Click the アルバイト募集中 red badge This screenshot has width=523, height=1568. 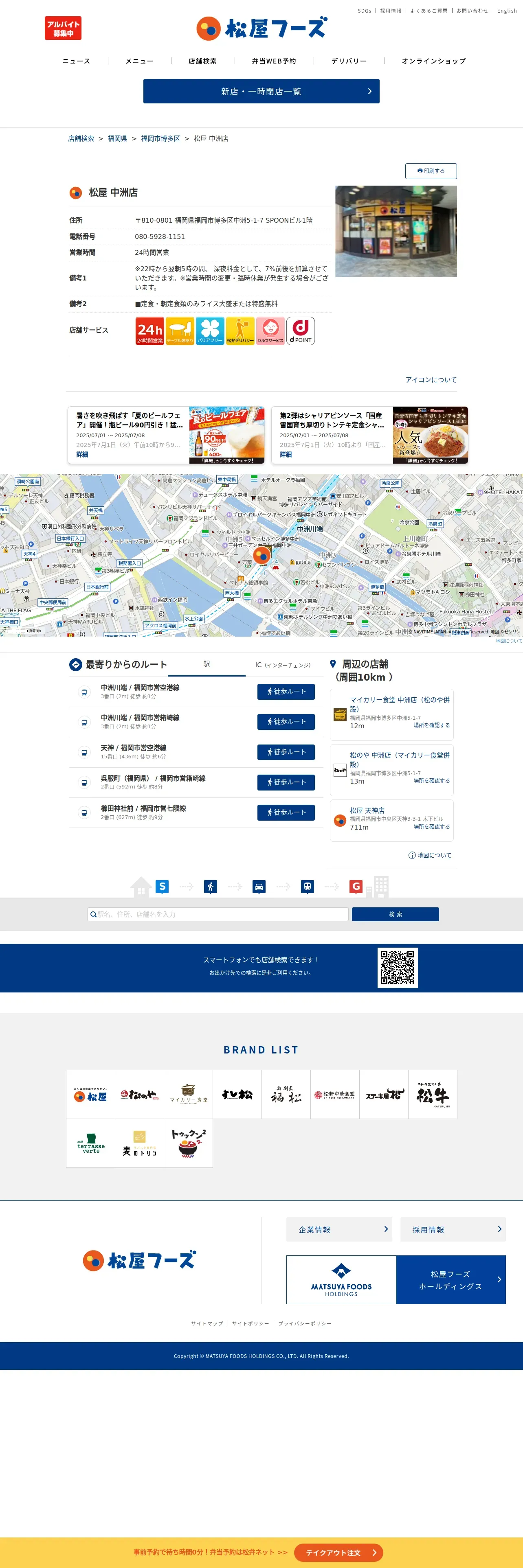[x=63, y=28]
